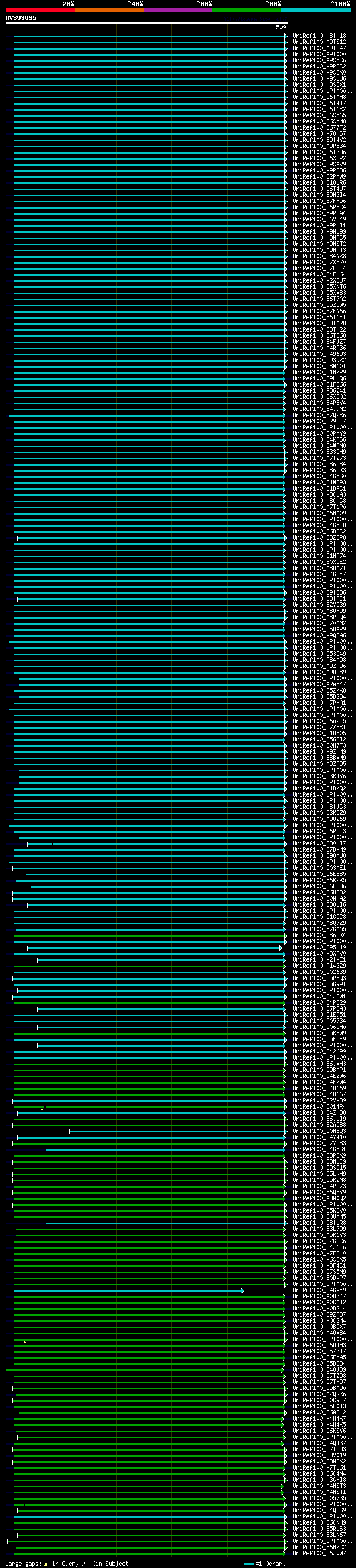Click the white query sequence bar
This screenshot has height=1568, width=356.
(x=147, y=22)
